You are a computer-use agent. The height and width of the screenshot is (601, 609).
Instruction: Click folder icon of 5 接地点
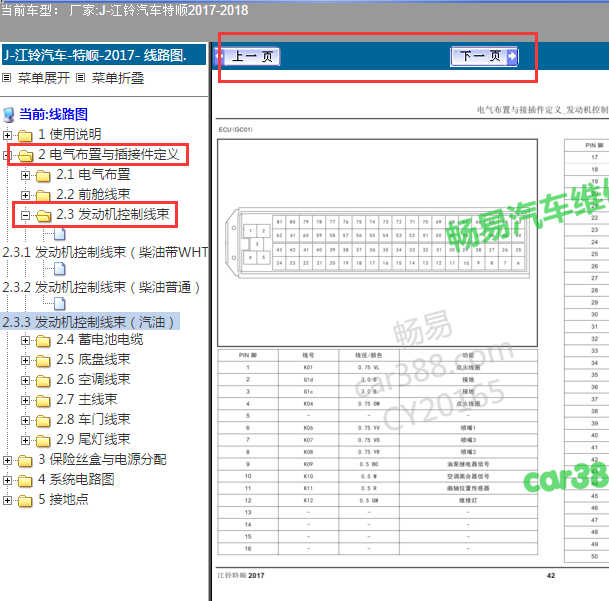pos(25,501)
